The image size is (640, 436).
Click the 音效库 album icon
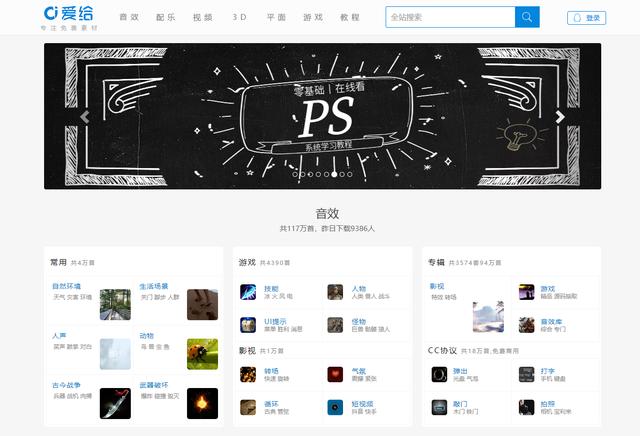coord(527,325)
